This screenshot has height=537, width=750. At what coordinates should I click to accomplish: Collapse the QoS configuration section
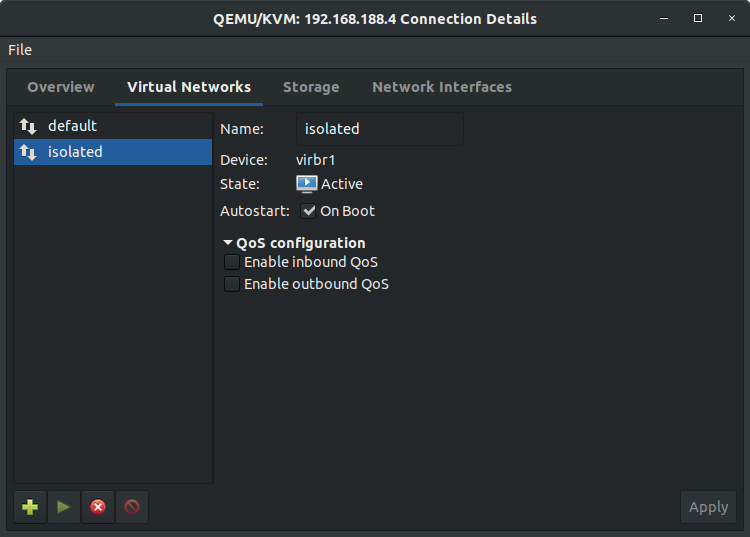(228, 243)
